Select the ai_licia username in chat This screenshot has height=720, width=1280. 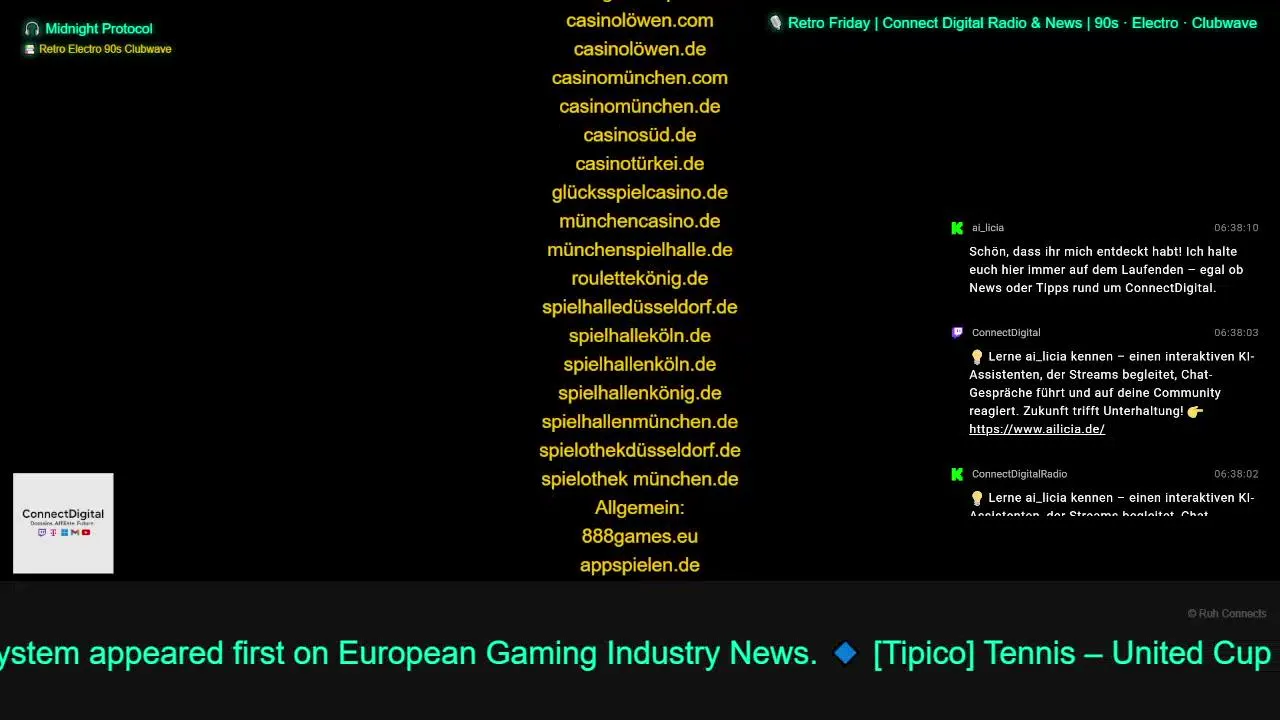coord(988,228)
